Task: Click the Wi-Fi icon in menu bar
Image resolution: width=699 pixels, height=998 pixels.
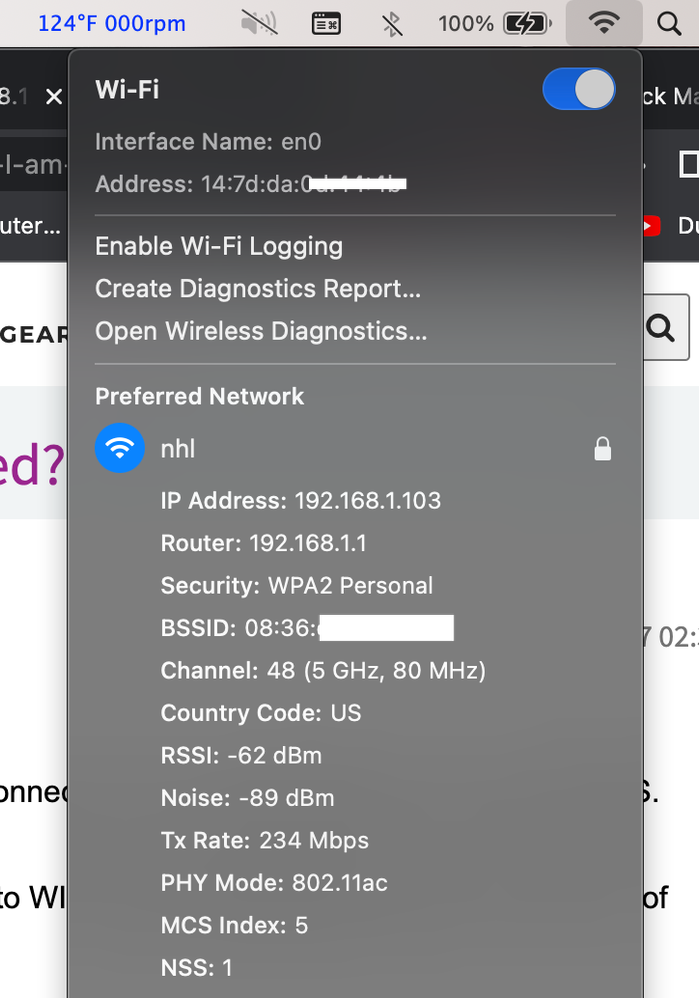Action: click(602, 23)
